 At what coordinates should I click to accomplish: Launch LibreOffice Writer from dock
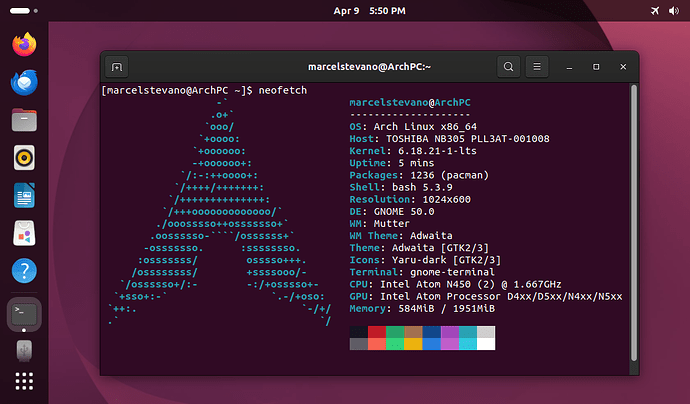24,195
